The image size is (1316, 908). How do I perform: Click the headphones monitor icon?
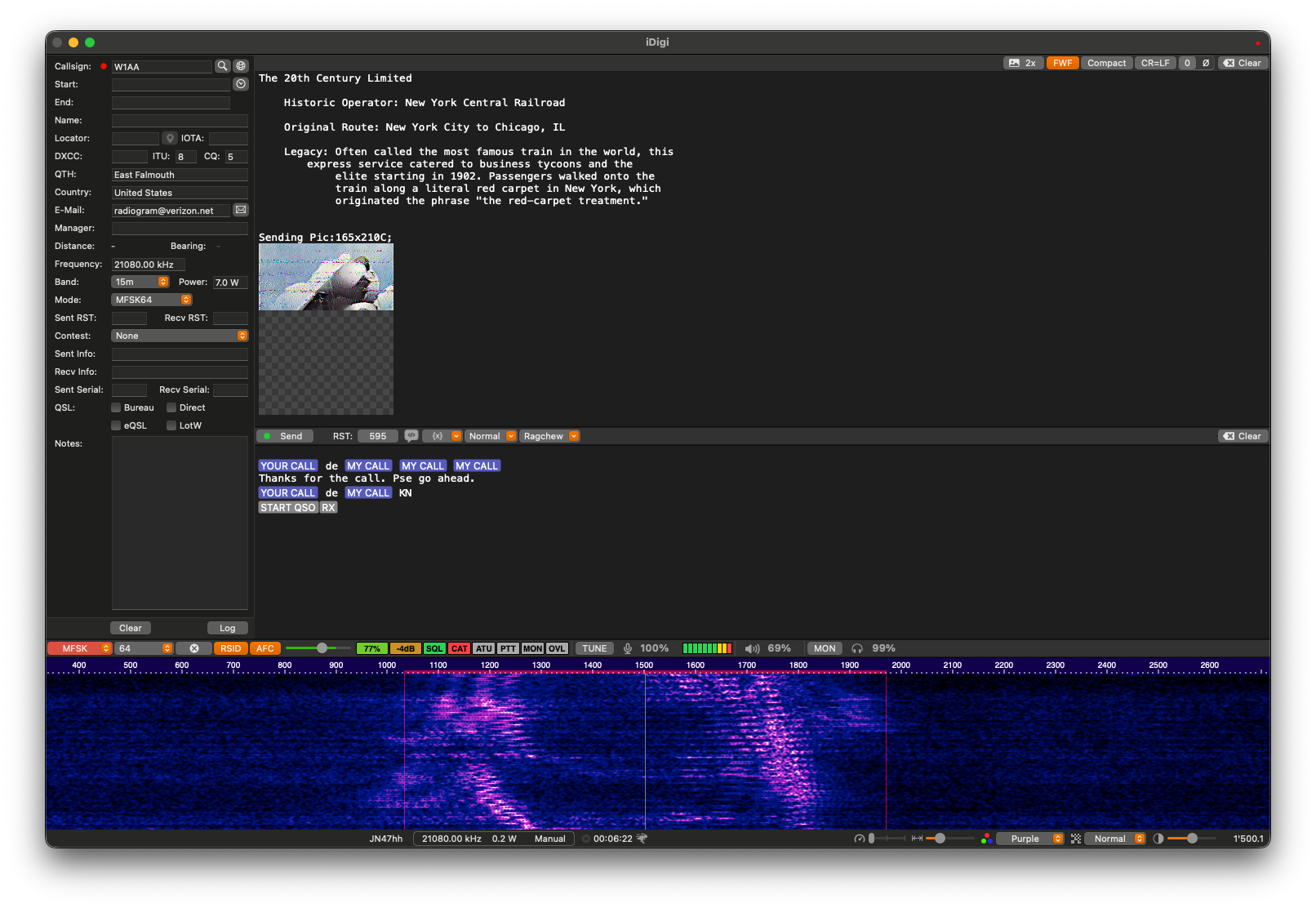[857, 648]
